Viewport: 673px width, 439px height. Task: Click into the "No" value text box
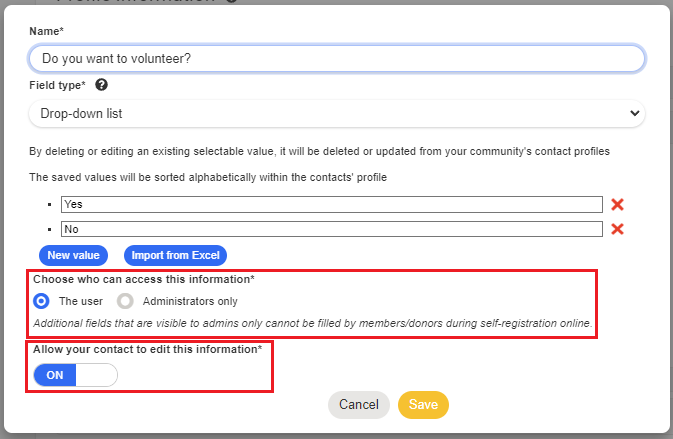[x=331, y=229]
